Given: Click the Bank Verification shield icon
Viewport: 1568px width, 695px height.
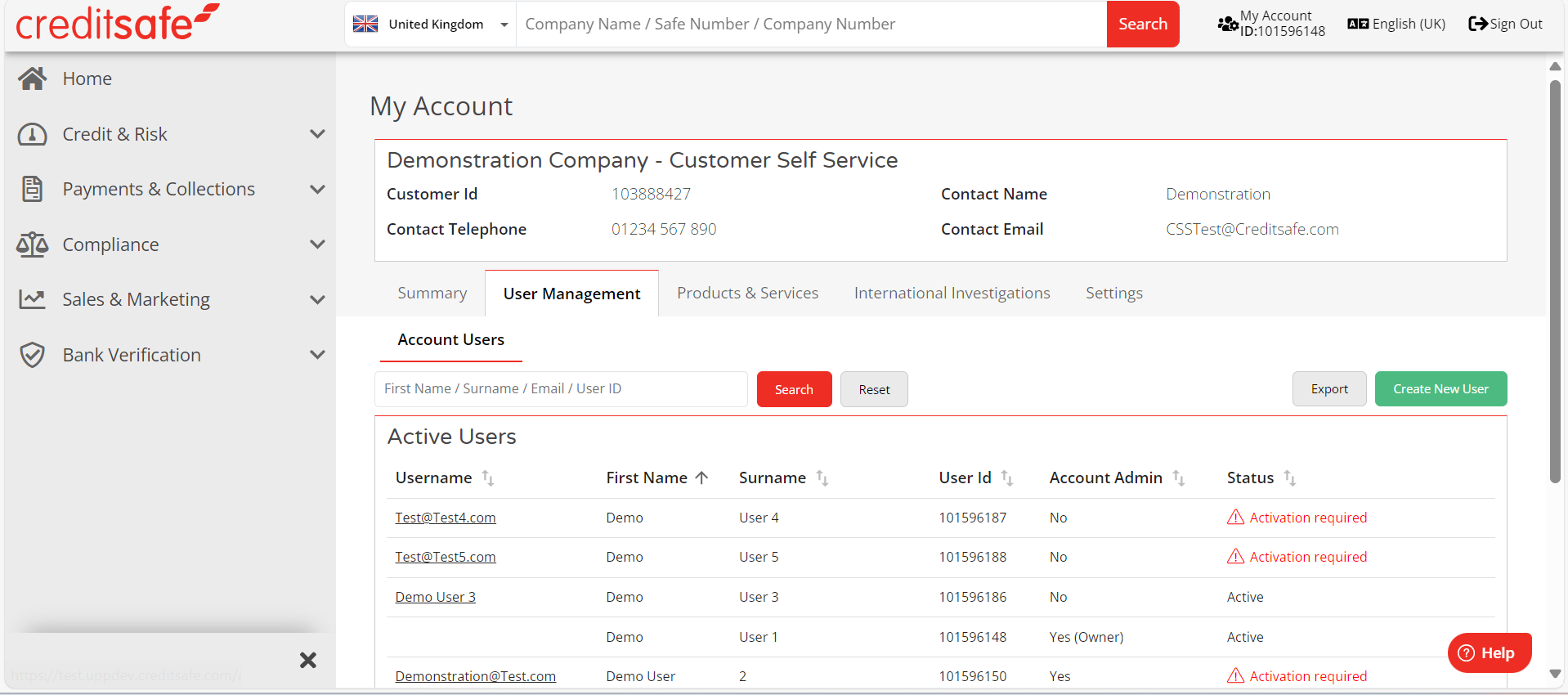Looking at the screenshot, I should click(33, 355).
